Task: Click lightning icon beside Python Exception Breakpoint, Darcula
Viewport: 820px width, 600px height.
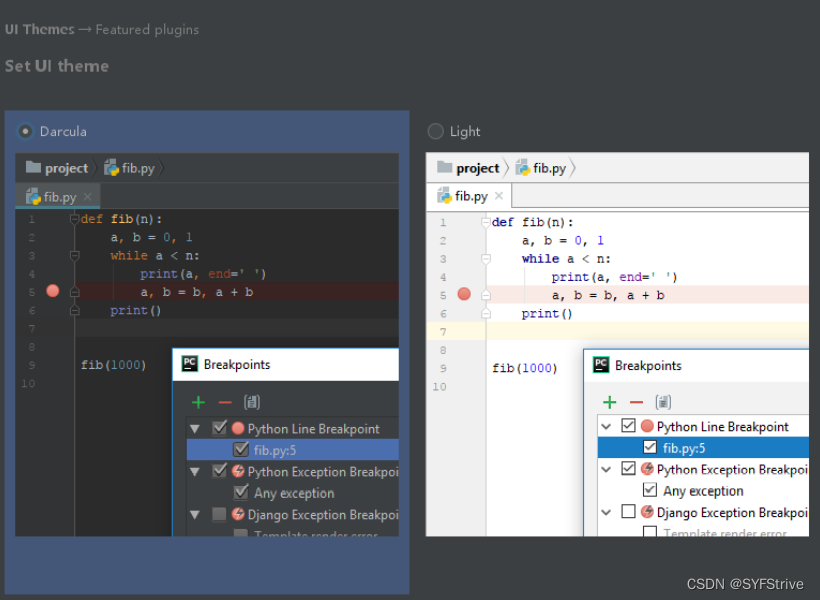Action: click(x=238, y=471)
